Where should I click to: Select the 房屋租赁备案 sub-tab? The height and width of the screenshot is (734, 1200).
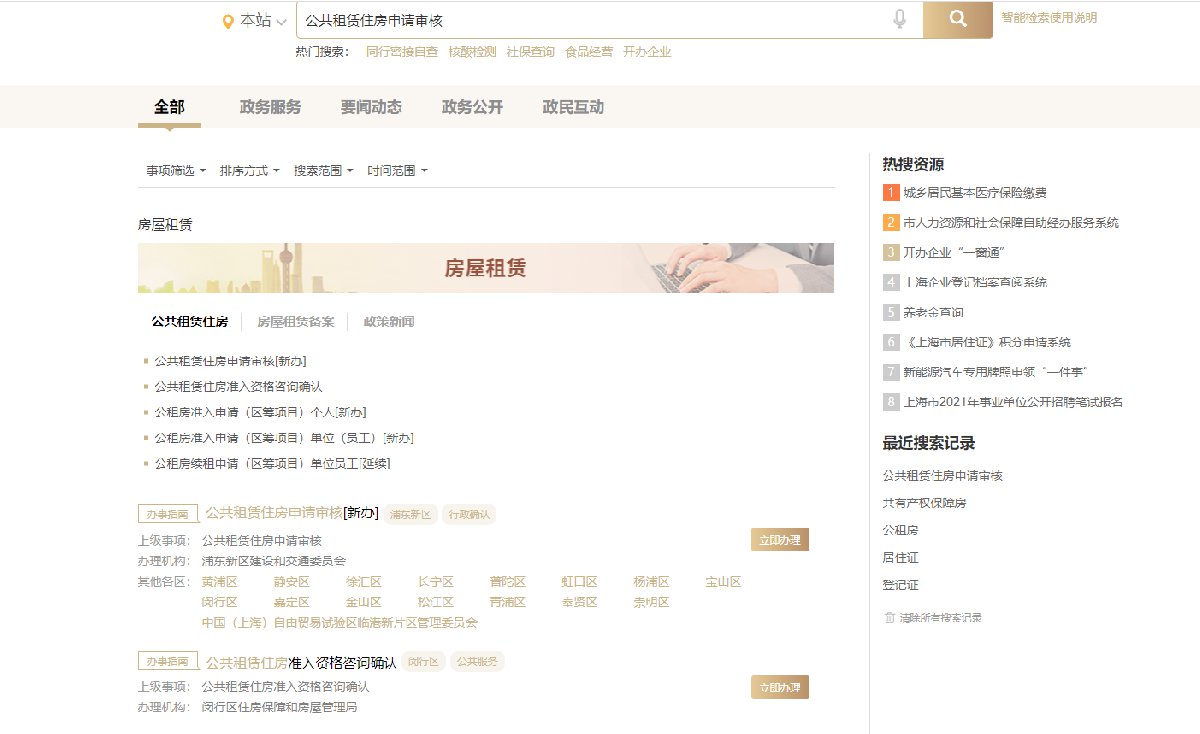pyautogui.click(x=295, y=322)
